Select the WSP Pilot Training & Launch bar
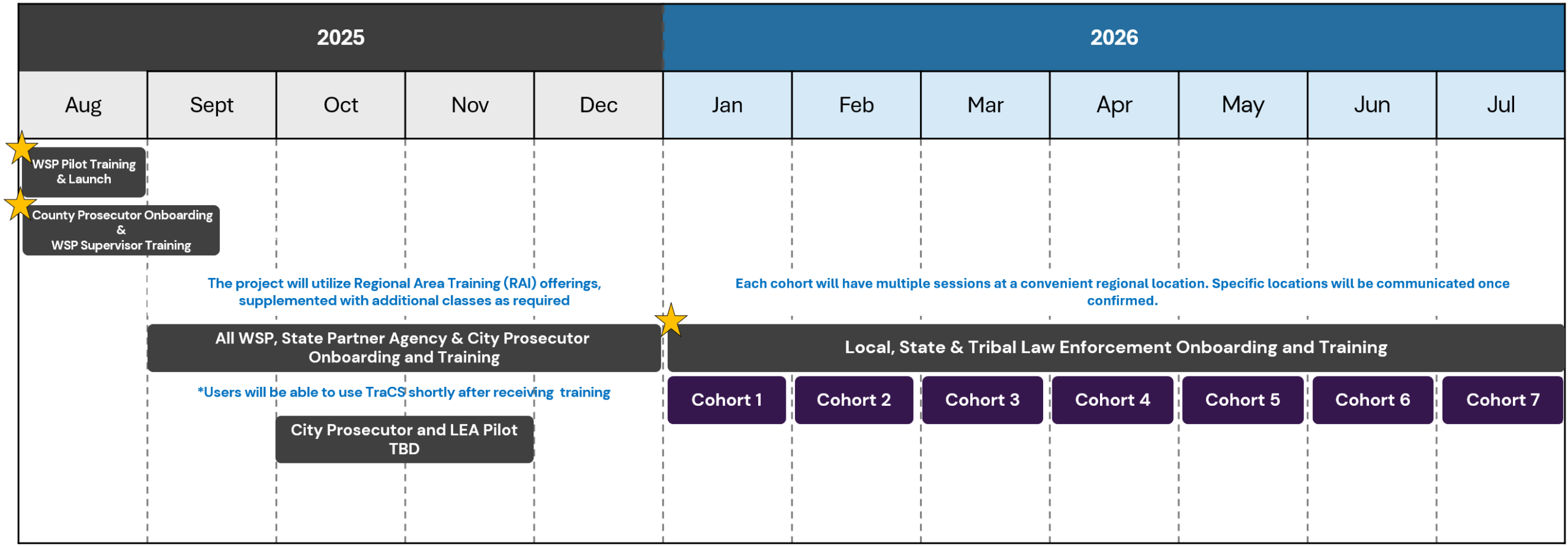 [85, 172]
